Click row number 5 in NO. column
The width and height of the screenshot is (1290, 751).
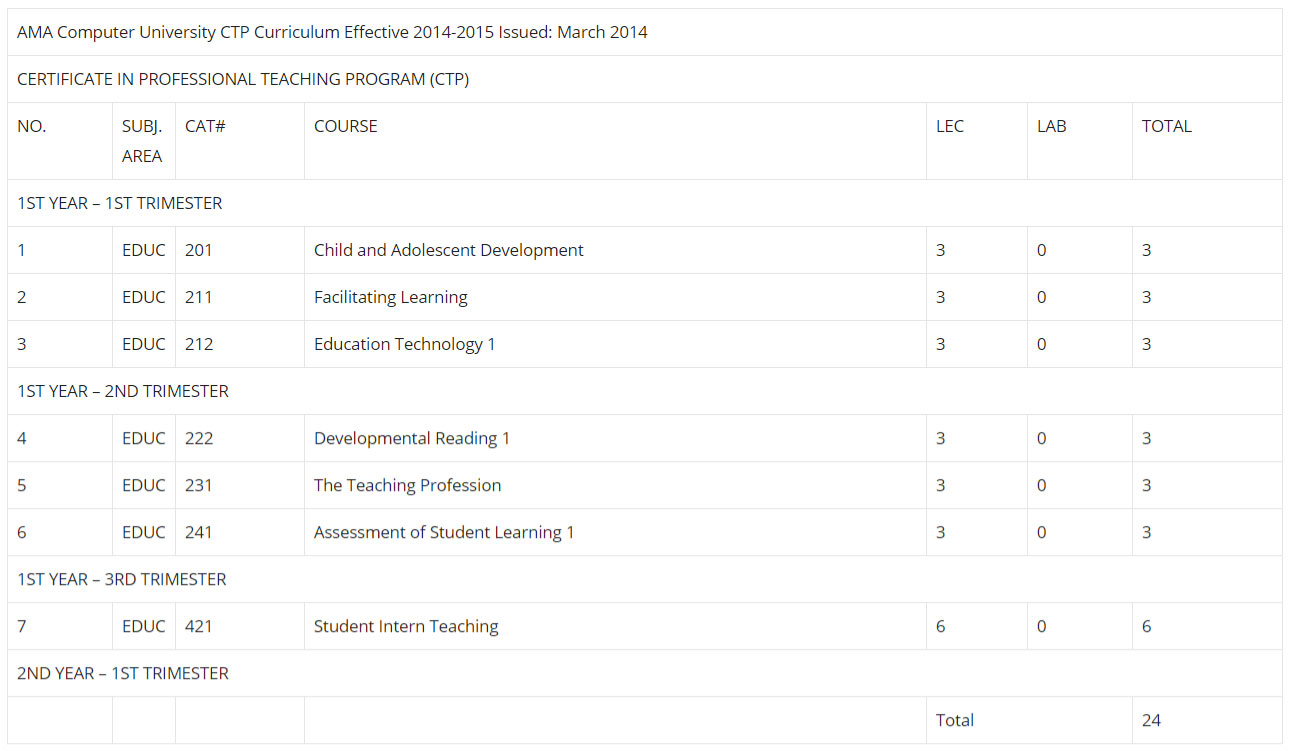click(x=22, y=485)
